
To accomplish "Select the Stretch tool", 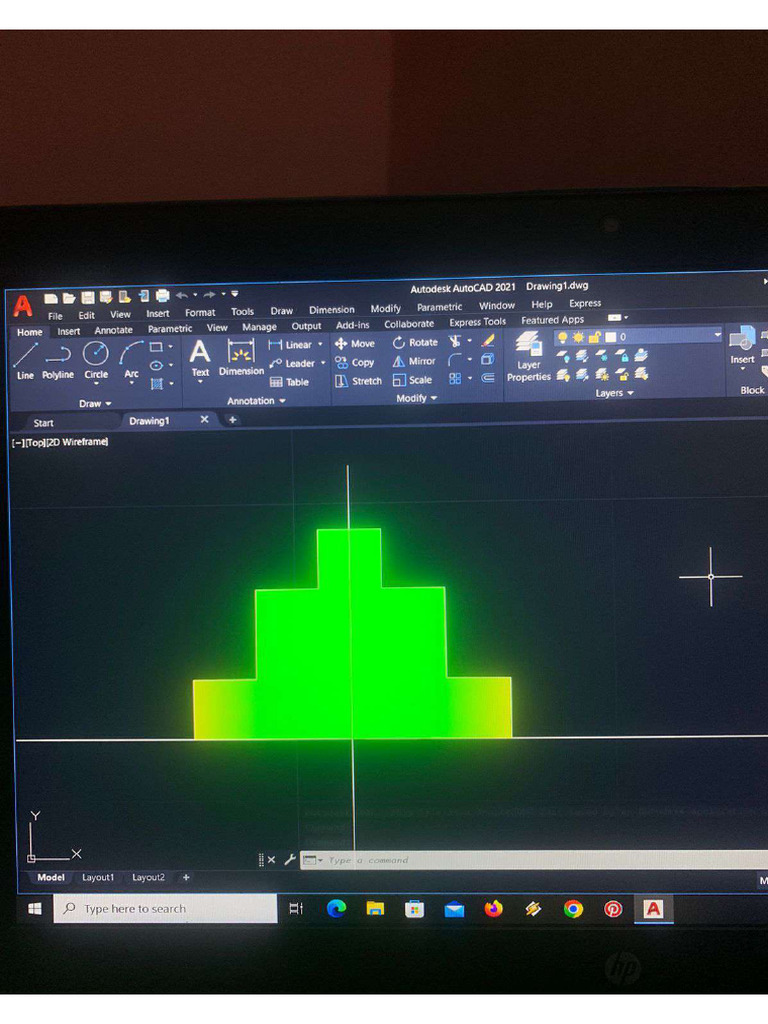I will pyautogui.click(x=358, y=381).
